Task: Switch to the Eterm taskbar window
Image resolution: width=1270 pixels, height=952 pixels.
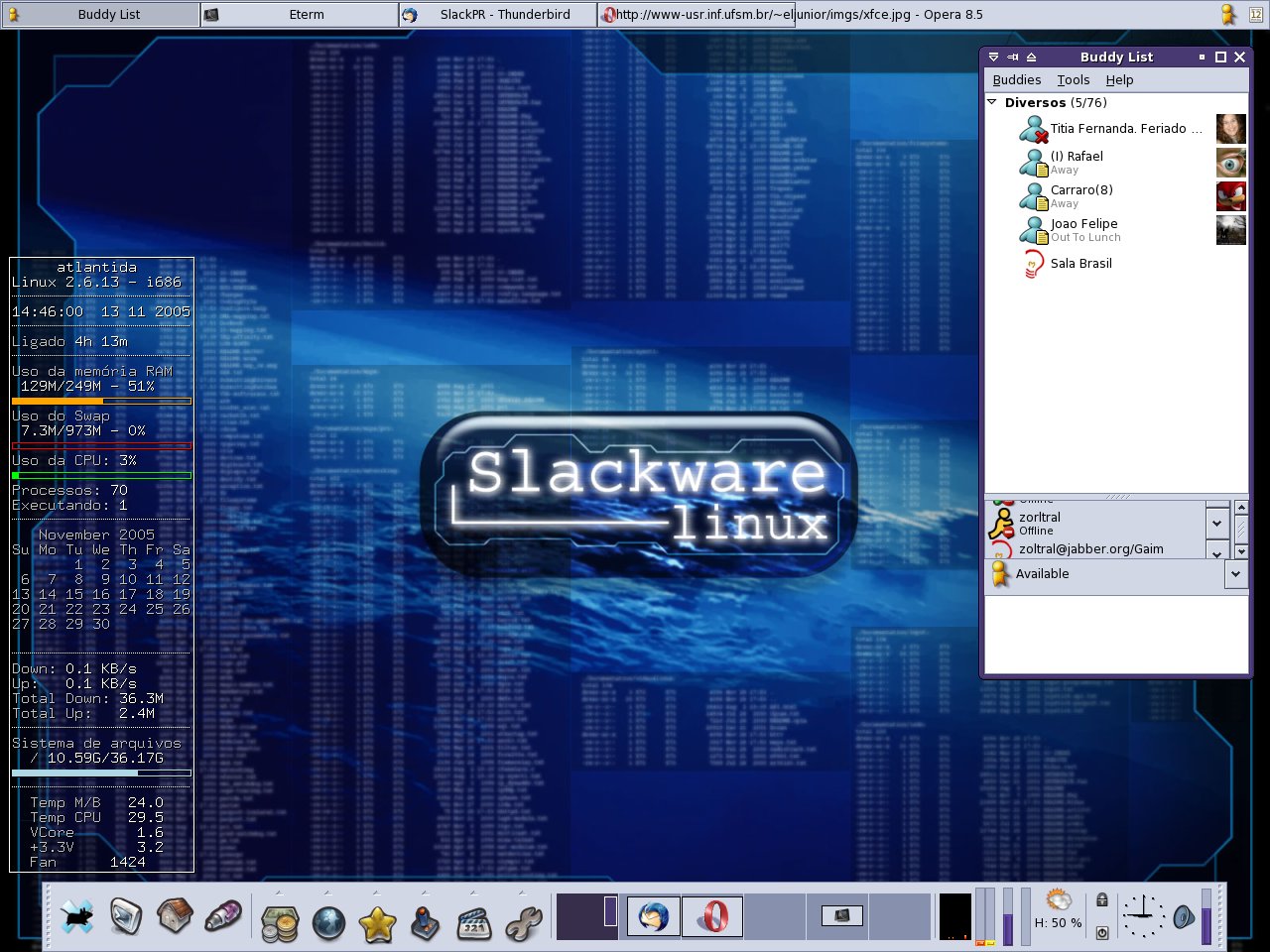Action: [x=299, y=15]
